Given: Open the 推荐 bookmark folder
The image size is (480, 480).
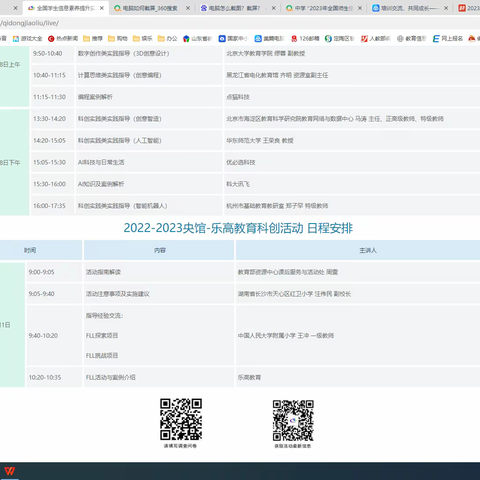Looking at the screenshot, I should tap(93, 39).
